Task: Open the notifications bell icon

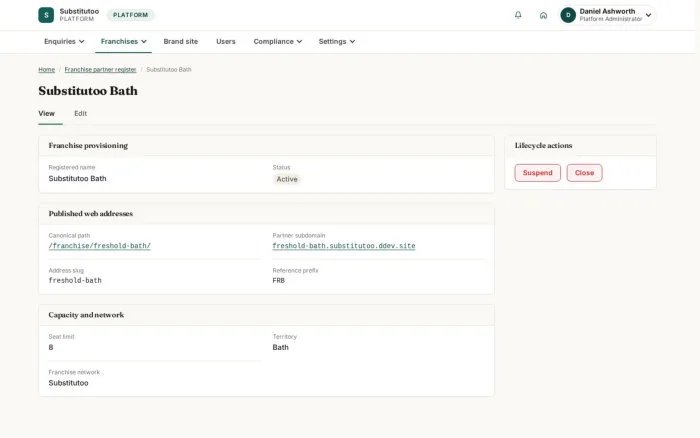Action: coord(518,15)
